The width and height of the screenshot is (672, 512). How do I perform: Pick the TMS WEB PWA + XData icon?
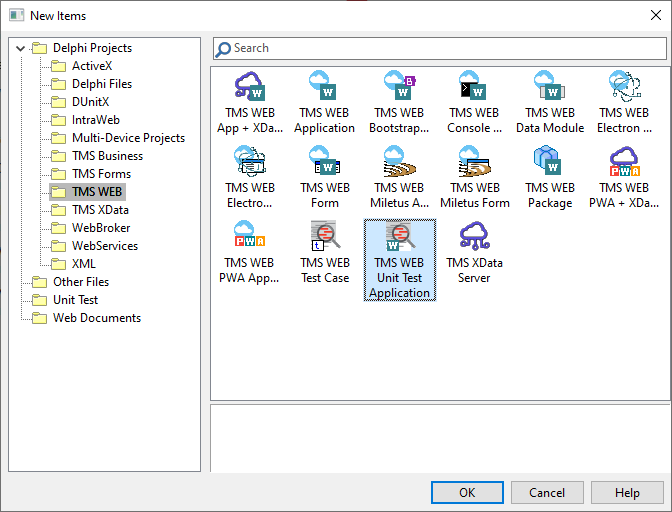click(x=624, y=161)
